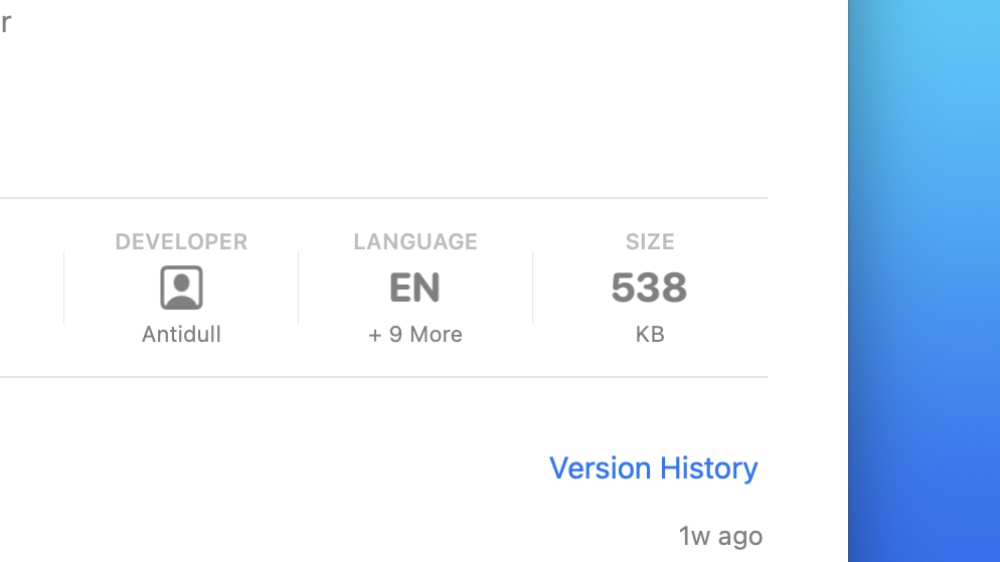The image size is (1000, 562).
Task: Click the LANGUAGE heading label
Action: (x=415, y=242)
